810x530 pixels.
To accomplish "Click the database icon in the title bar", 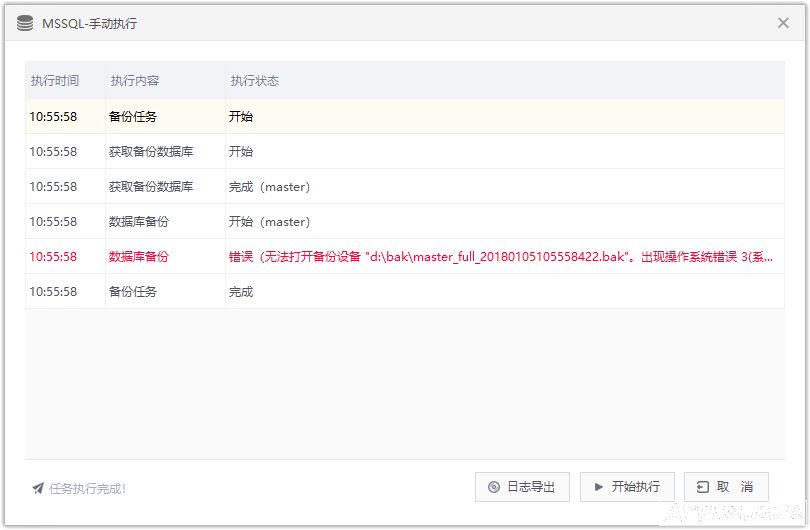I will click(x=25, y=23).
